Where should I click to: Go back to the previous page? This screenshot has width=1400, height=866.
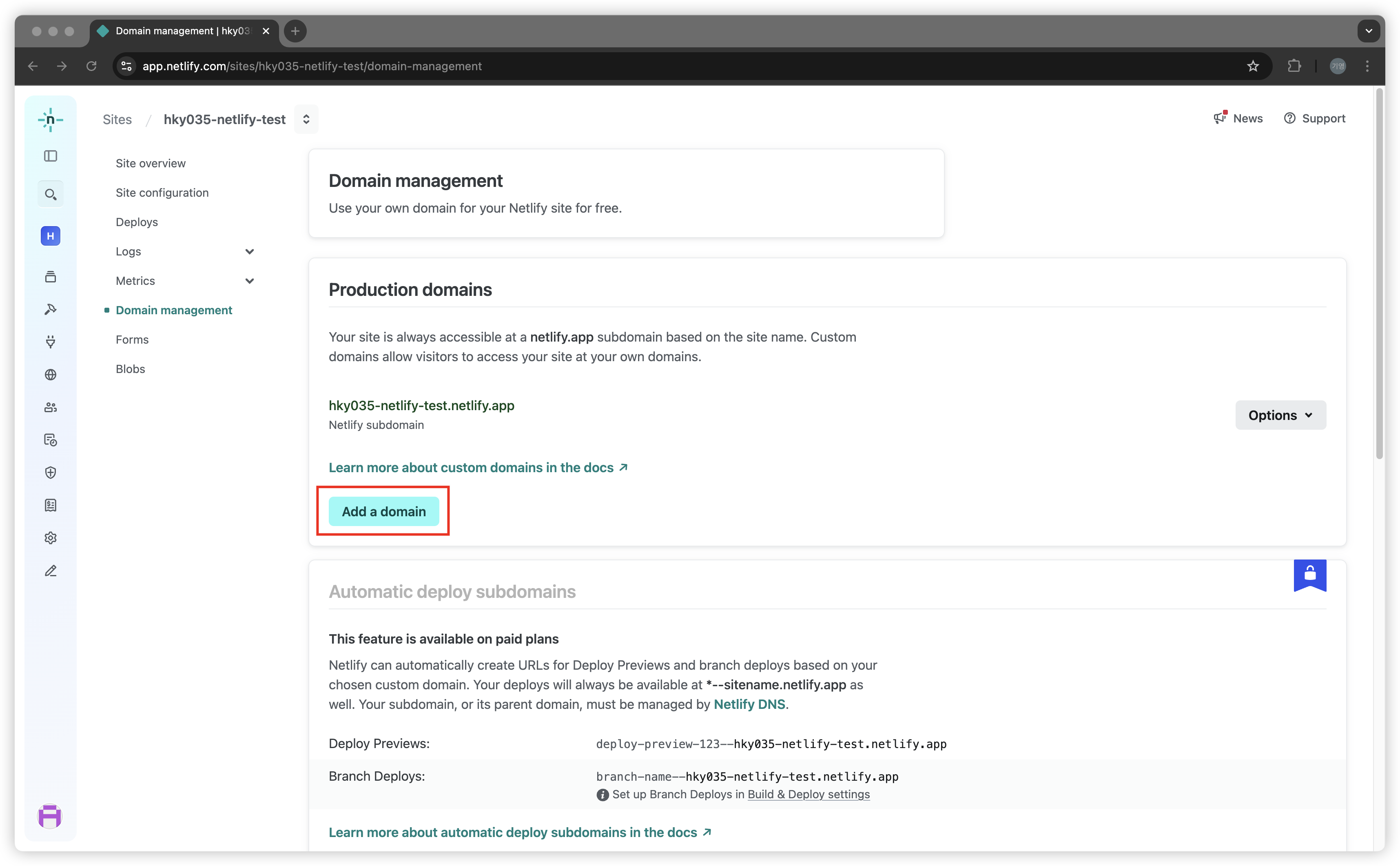tap(33, 66)
